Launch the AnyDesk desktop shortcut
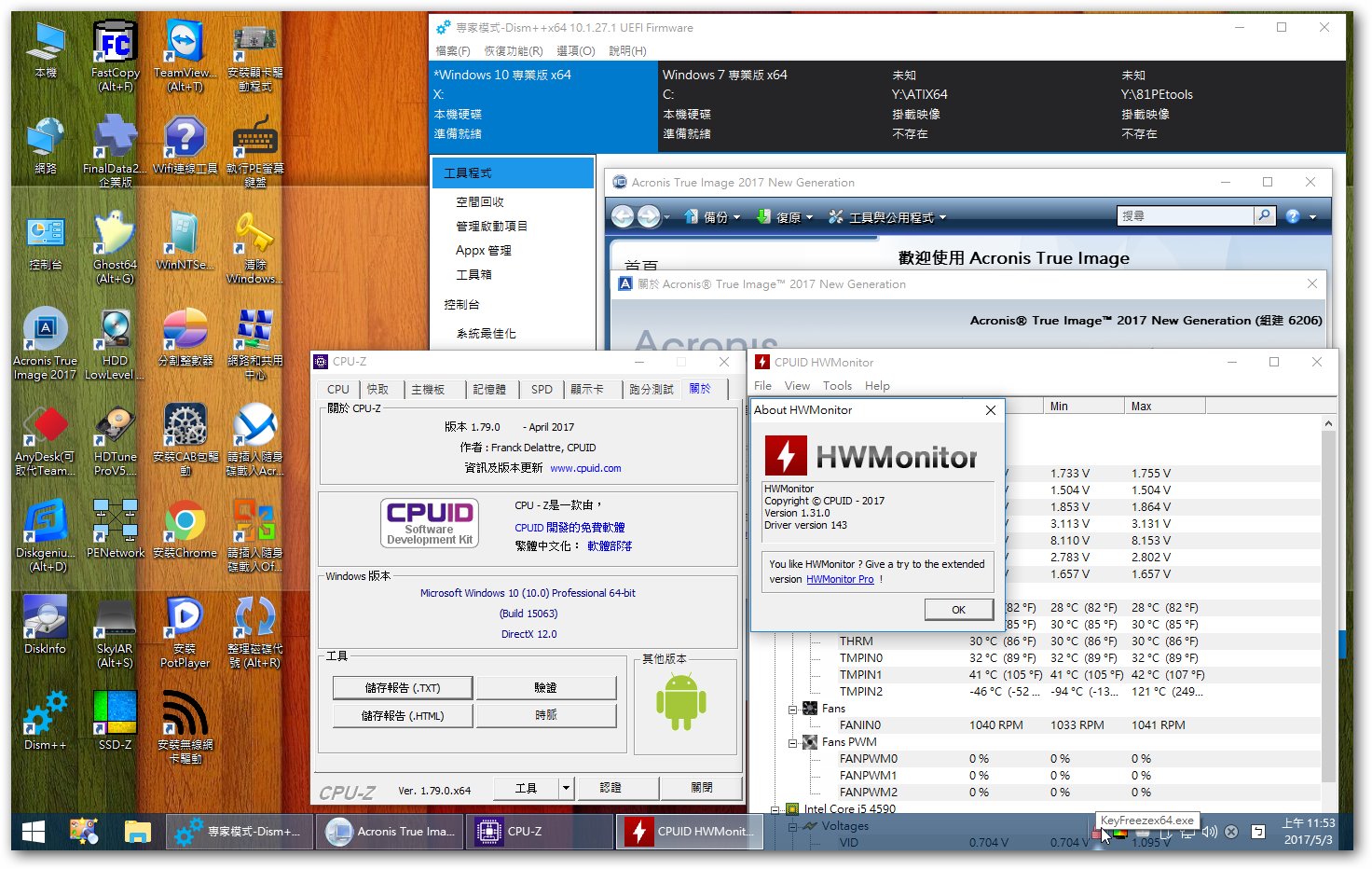The image size is (1372, 869). pos(45,440)
